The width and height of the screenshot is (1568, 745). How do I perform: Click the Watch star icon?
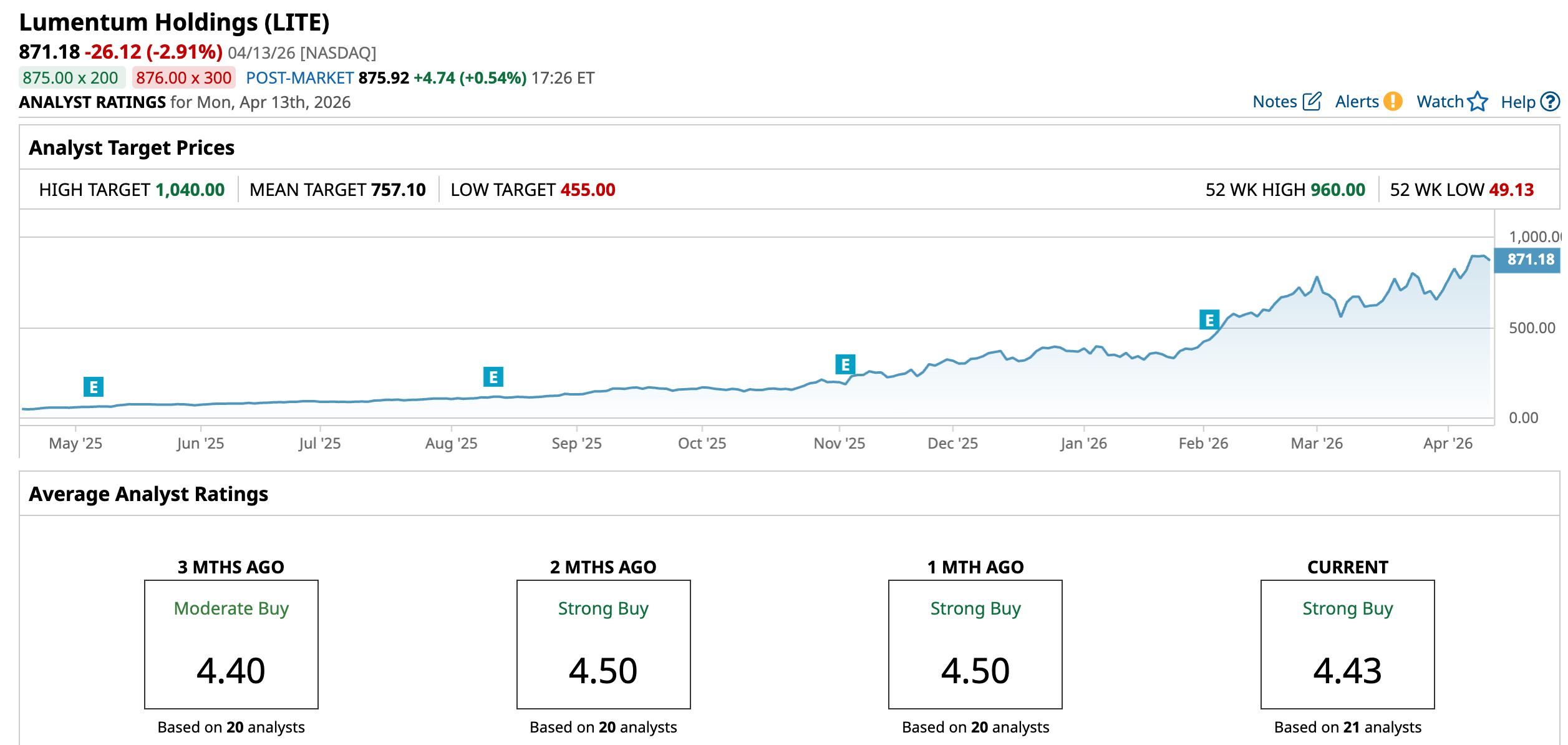[1478, 102]
